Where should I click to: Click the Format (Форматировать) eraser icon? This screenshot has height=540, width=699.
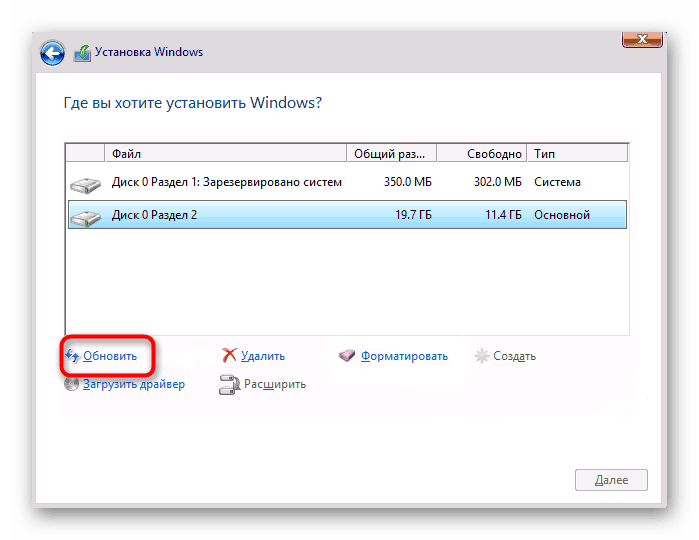click(347, 355)
